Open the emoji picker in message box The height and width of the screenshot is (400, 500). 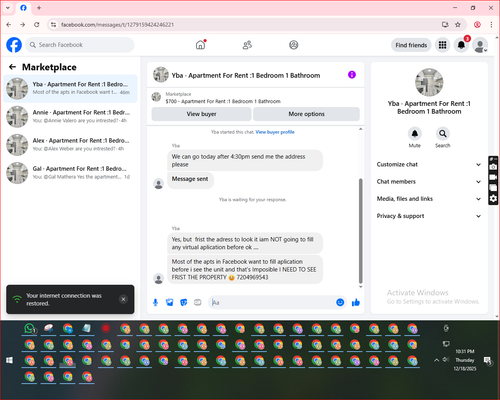340,302
